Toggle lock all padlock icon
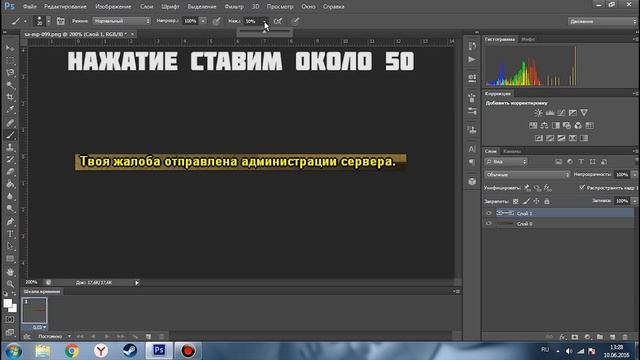This screenshot has height=360, width=640. click(x=547, y=201)
